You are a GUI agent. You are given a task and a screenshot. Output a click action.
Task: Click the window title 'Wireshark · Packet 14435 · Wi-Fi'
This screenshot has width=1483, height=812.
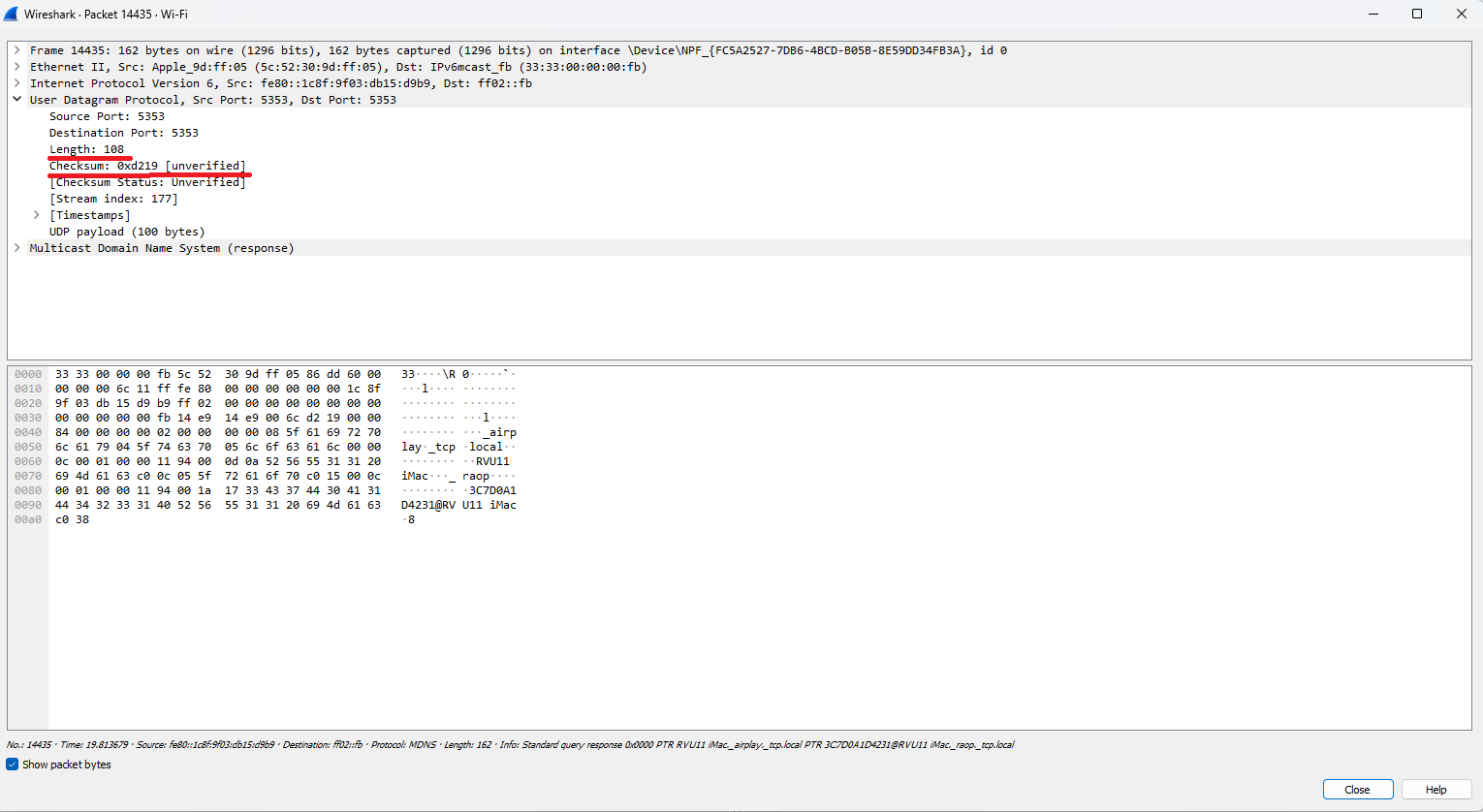pyautogui.click(x=106, y=15)
